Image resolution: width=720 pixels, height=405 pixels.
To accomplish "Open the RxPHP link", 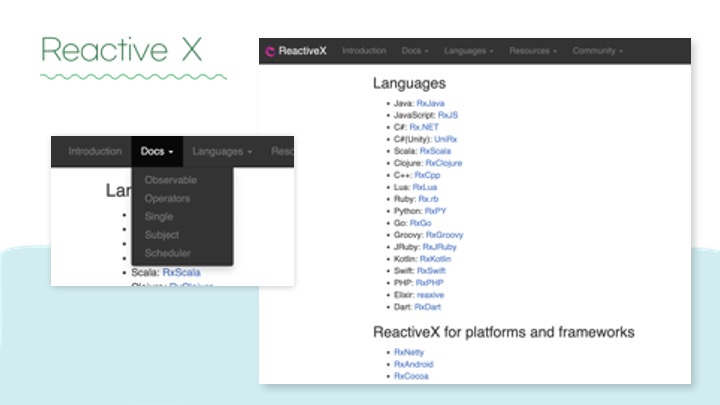I will 429,283.
